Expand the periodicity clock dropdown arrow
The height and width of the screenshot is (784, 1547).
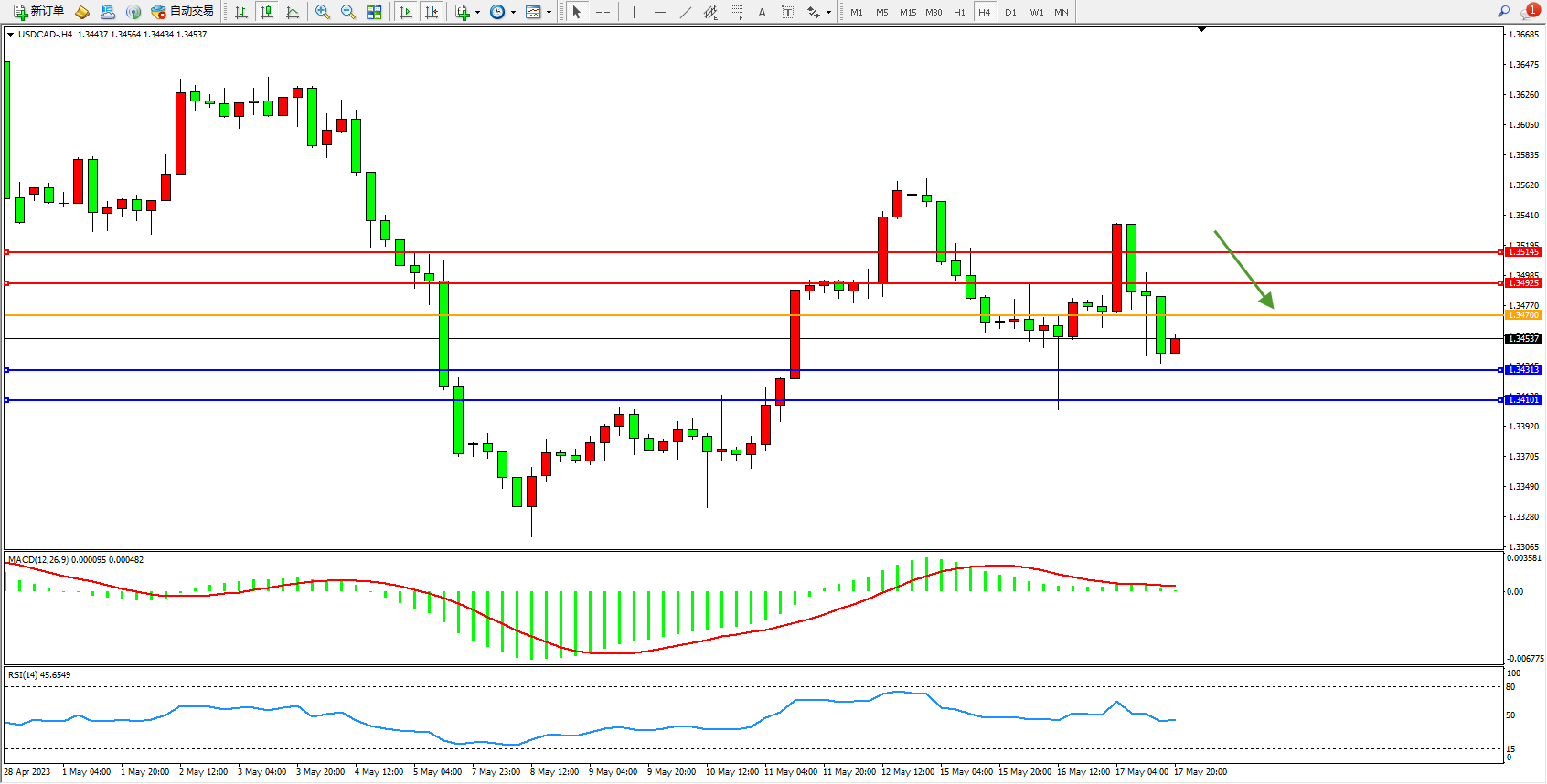(513, 13)
